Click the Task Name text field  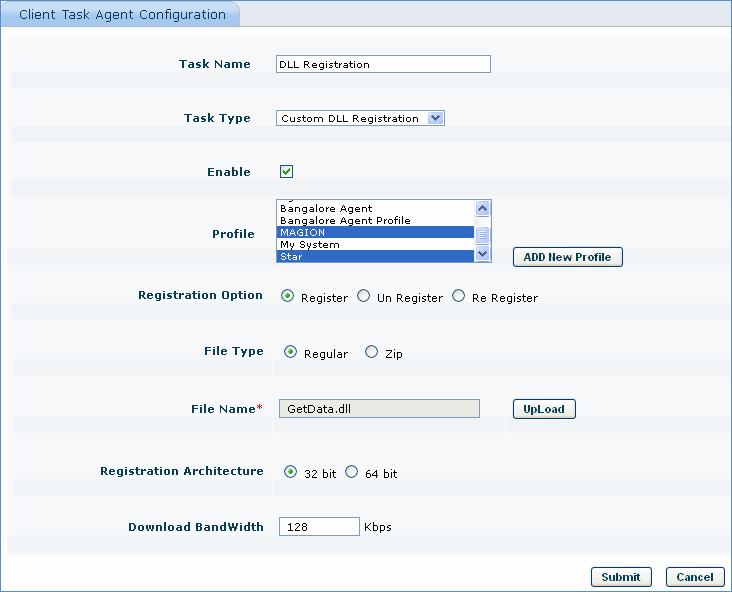(x=383, y=64)
